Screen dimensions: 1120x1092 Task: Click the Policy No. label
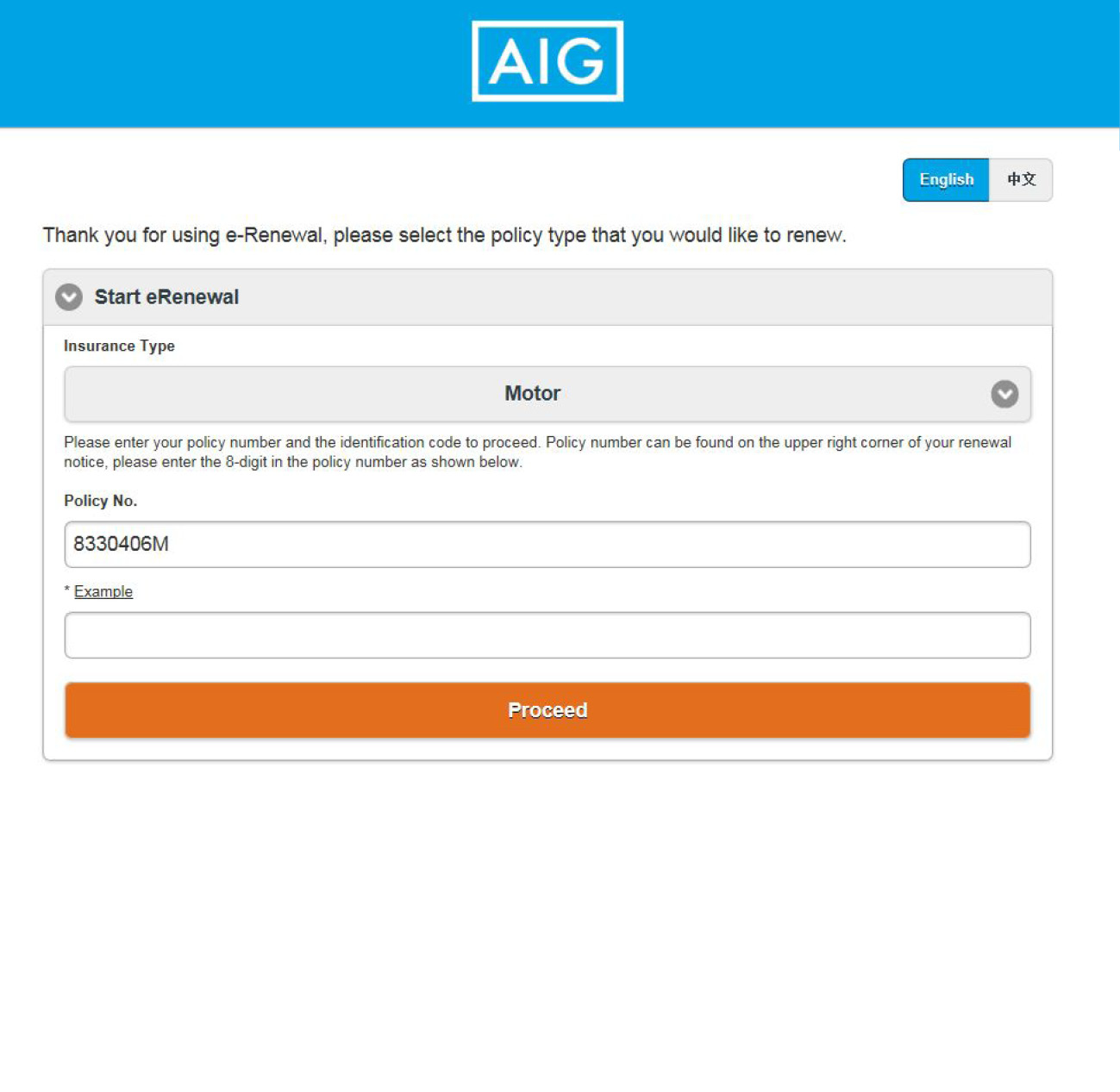pyautogui.click(x=100, y=501)
